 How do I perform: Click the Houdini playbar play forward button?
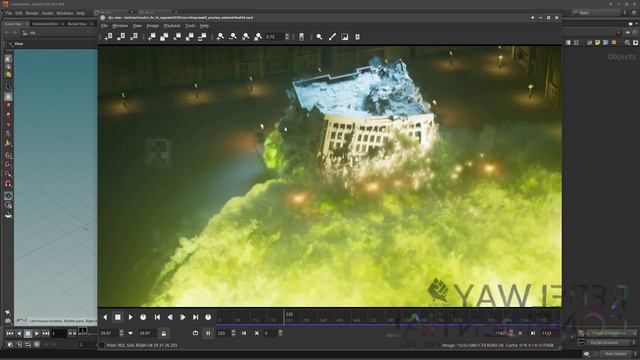pyautogui.click(x=37, y=333)
